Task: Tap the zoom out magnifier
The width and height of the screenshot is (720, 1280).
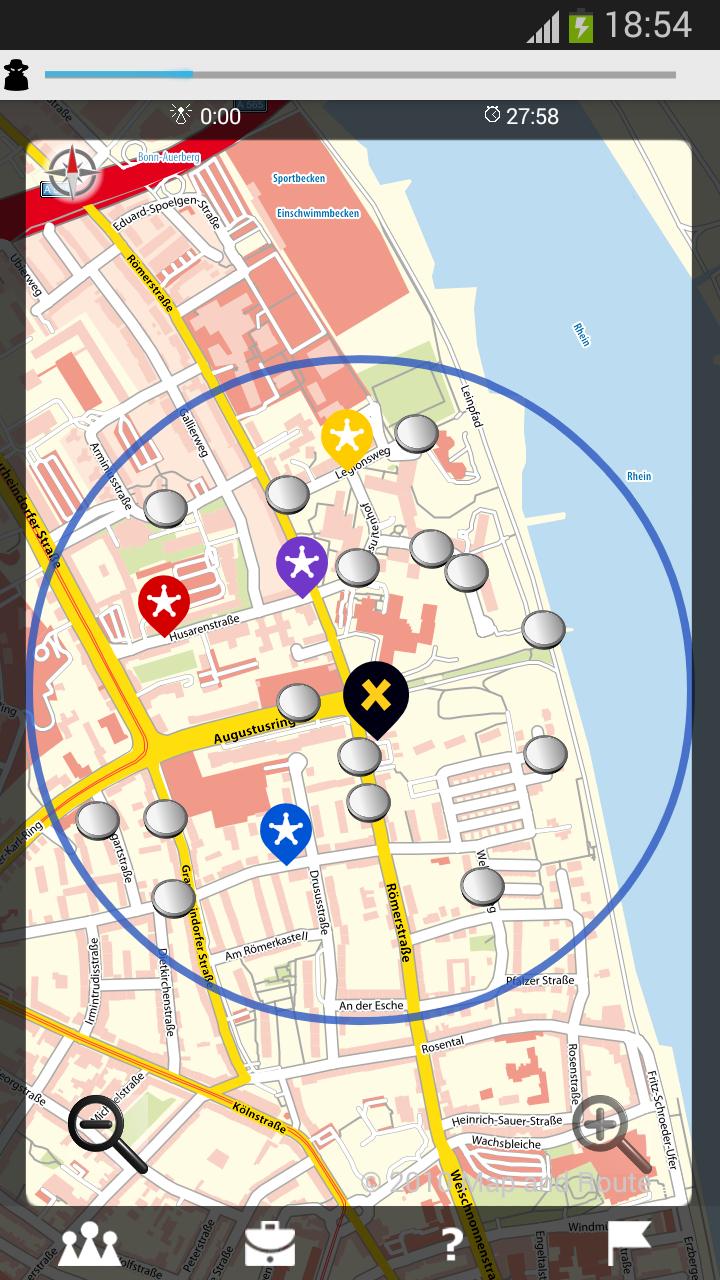Action: point(105,1133)
